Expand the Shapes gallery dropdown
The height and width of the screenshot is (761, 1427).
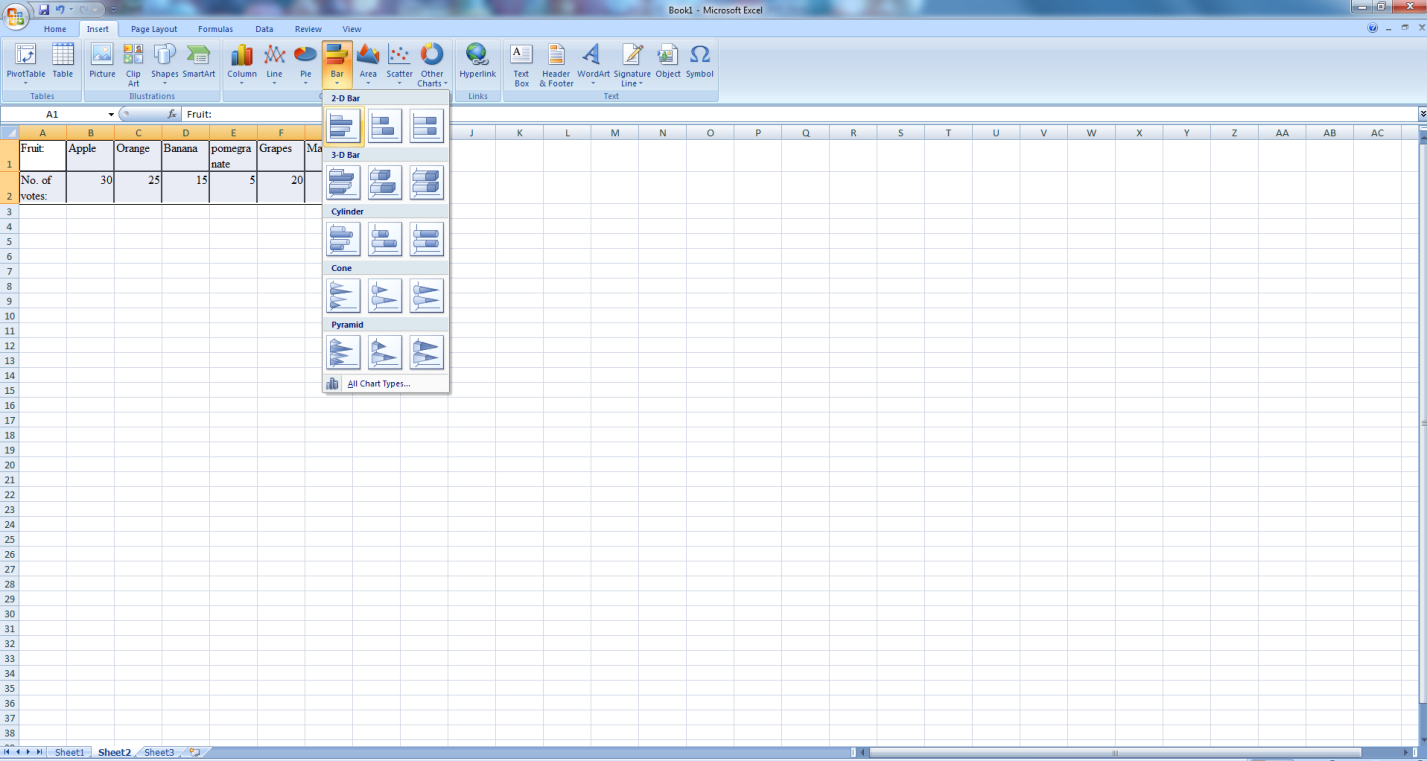pyautogui.click(x=165, y=64)
